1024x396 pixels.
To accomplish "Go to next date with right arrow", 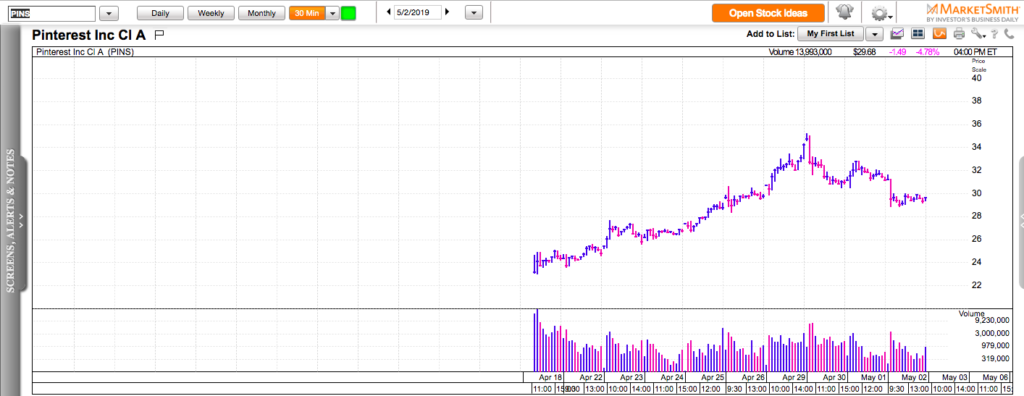I will [447, 12].
